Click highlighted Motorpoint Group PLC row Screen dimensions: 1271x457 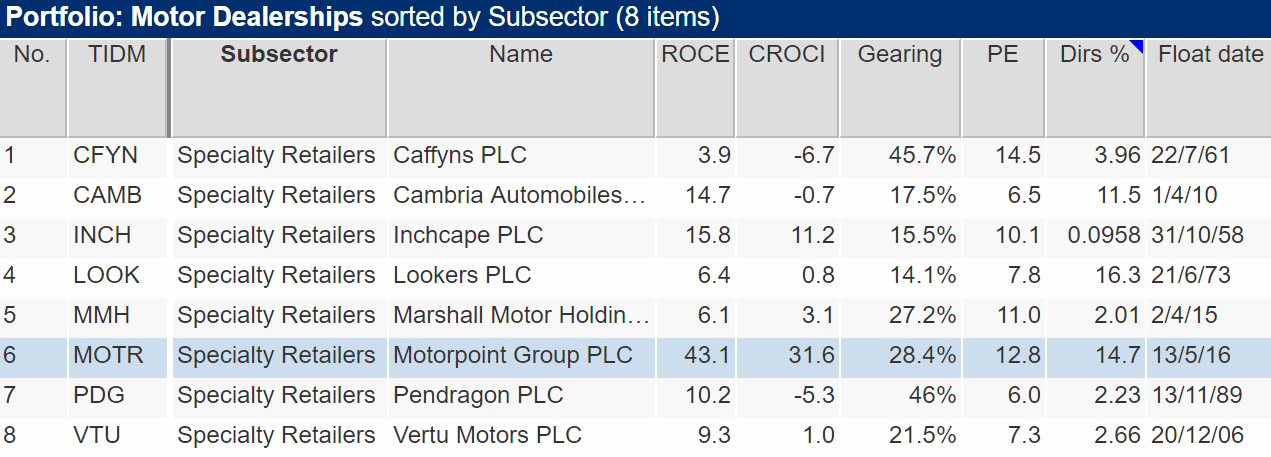point(635,356)
